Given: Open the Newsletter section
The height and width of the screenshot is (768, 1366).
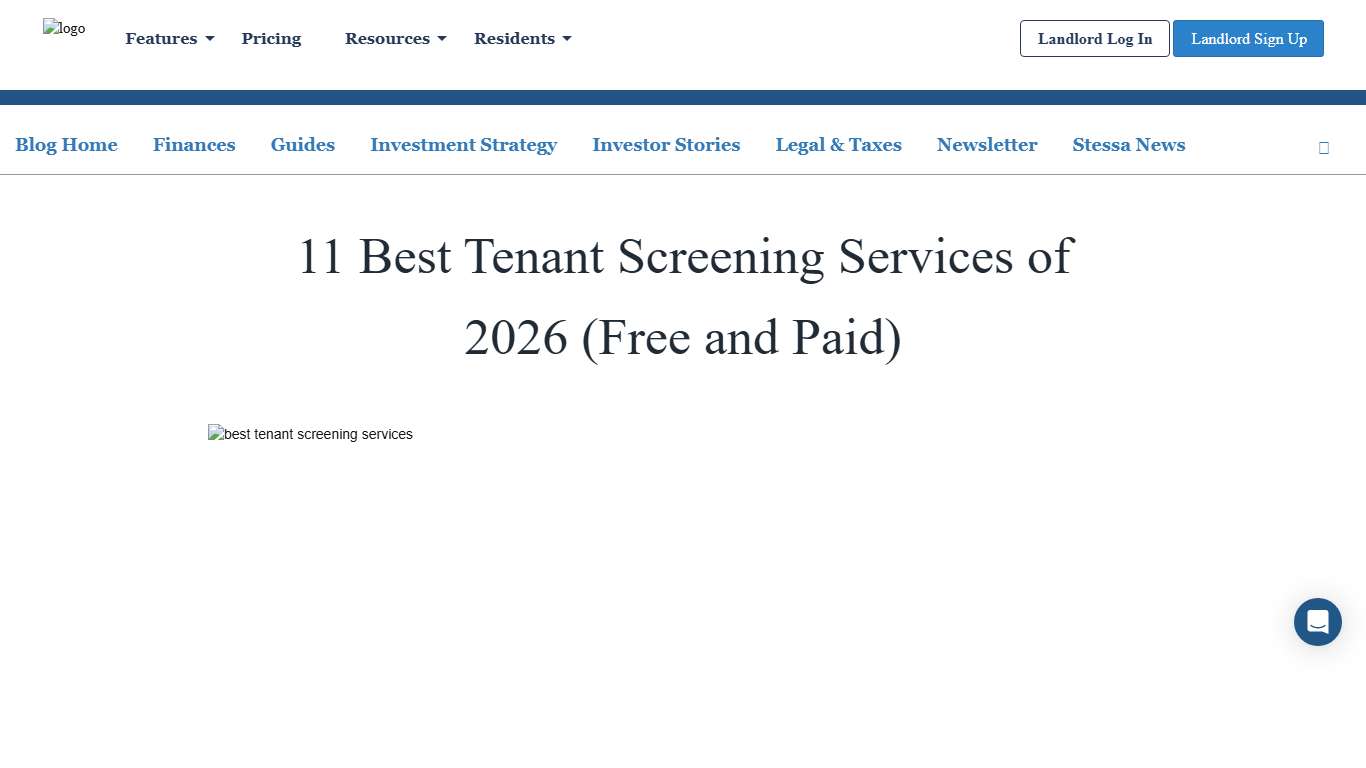Looking at the screenshot, I should click(x=987, y=145).
